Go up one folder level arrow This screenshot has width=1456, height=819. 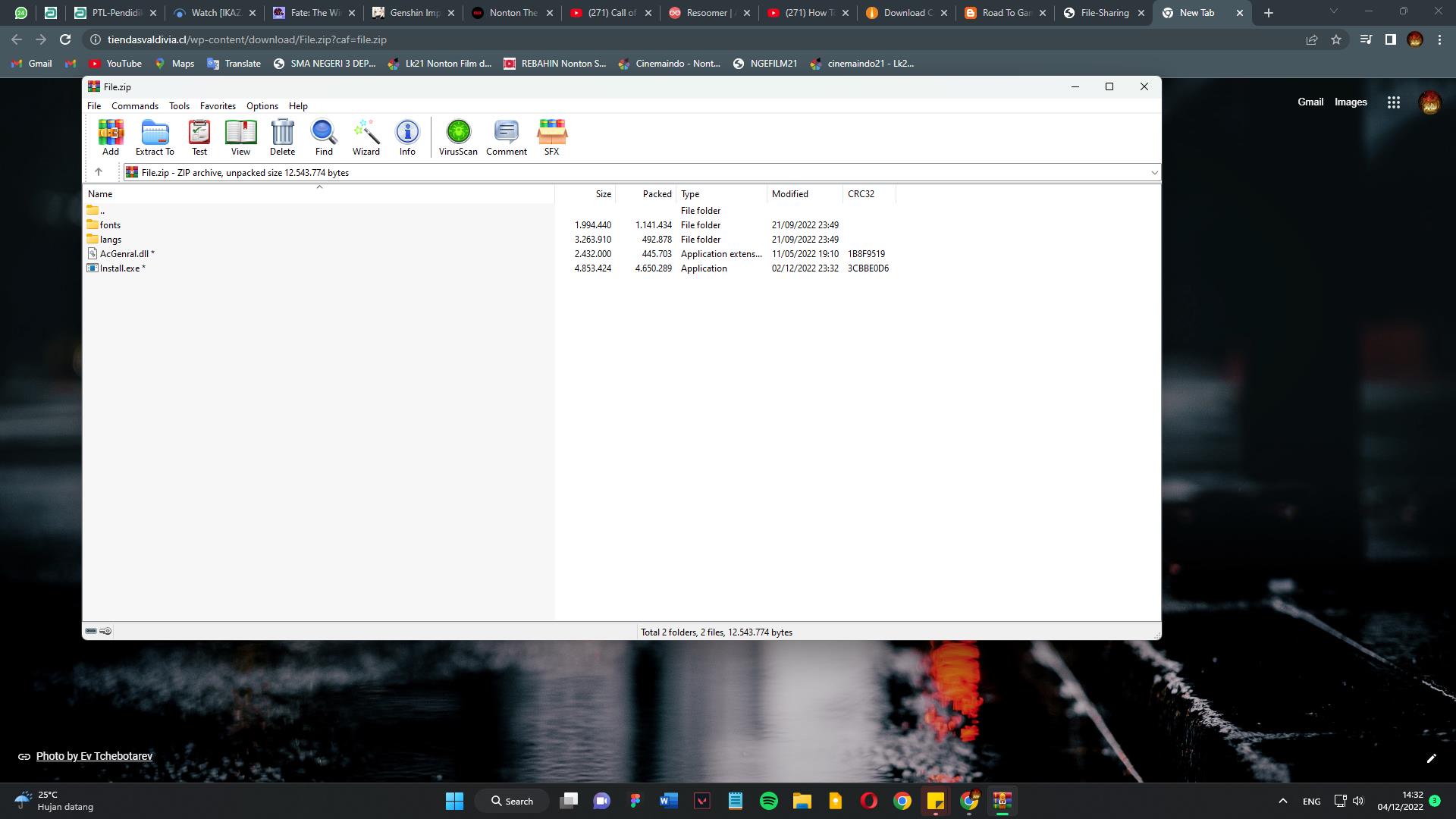click(99, 172)
